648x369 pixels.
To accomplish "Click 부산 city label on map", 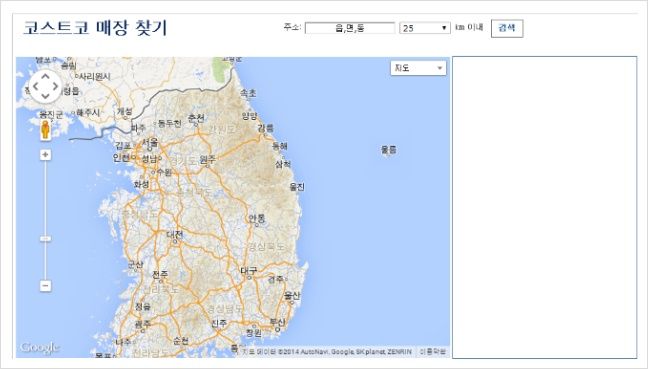I will 277,321.
